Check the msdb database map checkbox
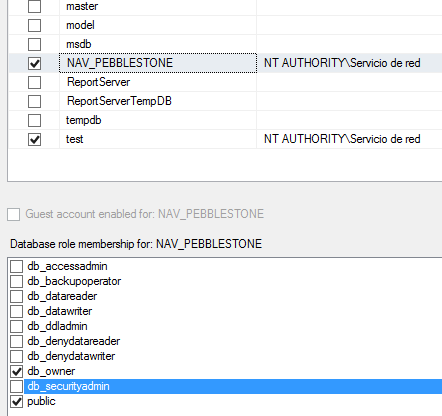Image resolution: width=442 pixels, height=416 pixels. pyautogui.click(x=34, y=44)
